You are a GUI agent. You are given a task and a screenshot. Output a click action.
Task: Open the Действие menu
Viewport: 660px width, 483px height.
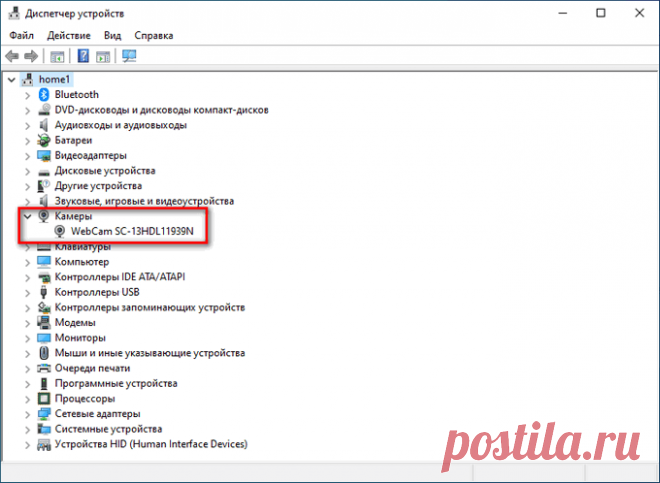69,35
